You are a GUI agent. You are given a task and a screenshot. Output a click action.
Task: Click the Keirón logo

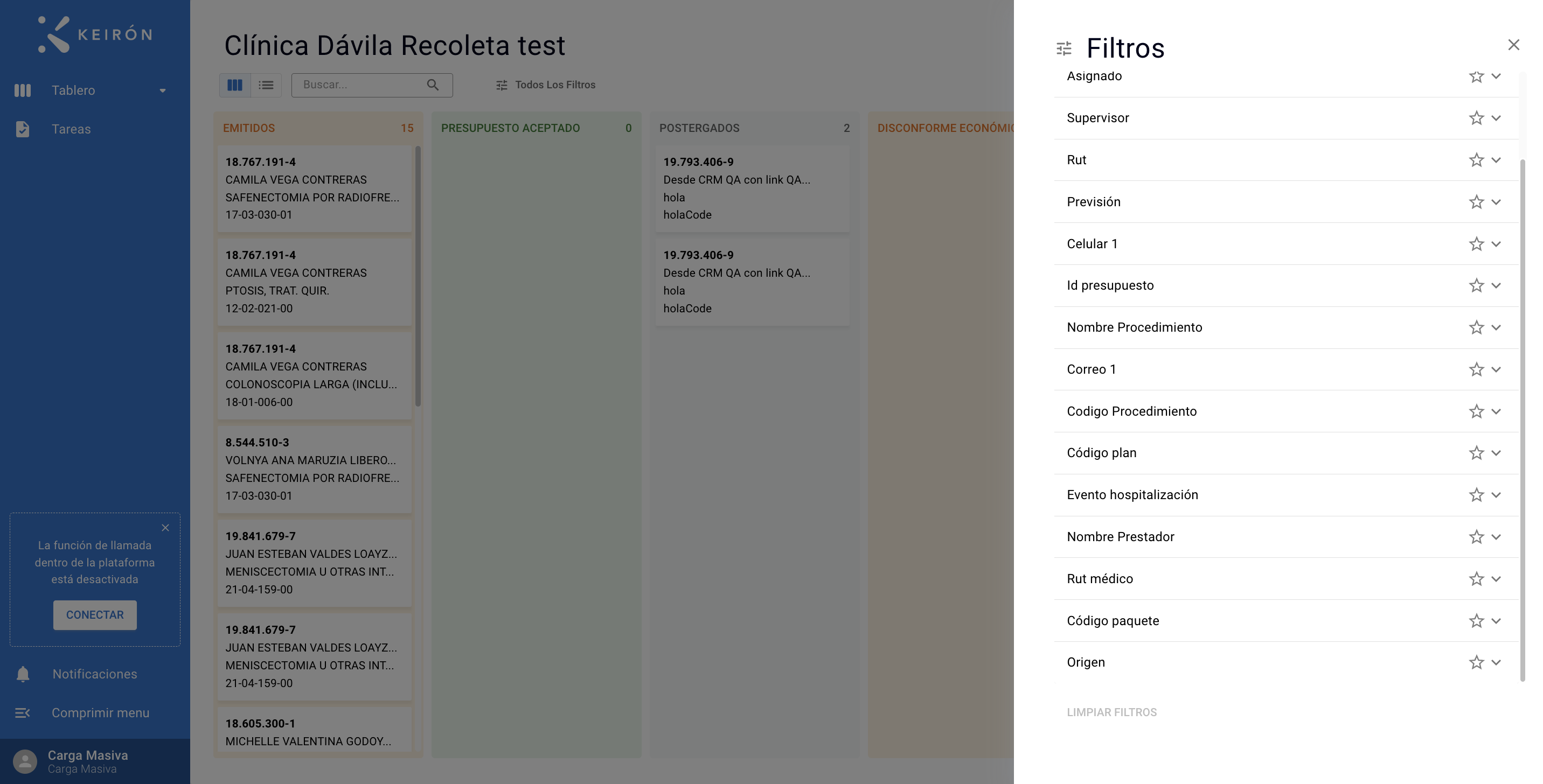(x=95, y=34)
